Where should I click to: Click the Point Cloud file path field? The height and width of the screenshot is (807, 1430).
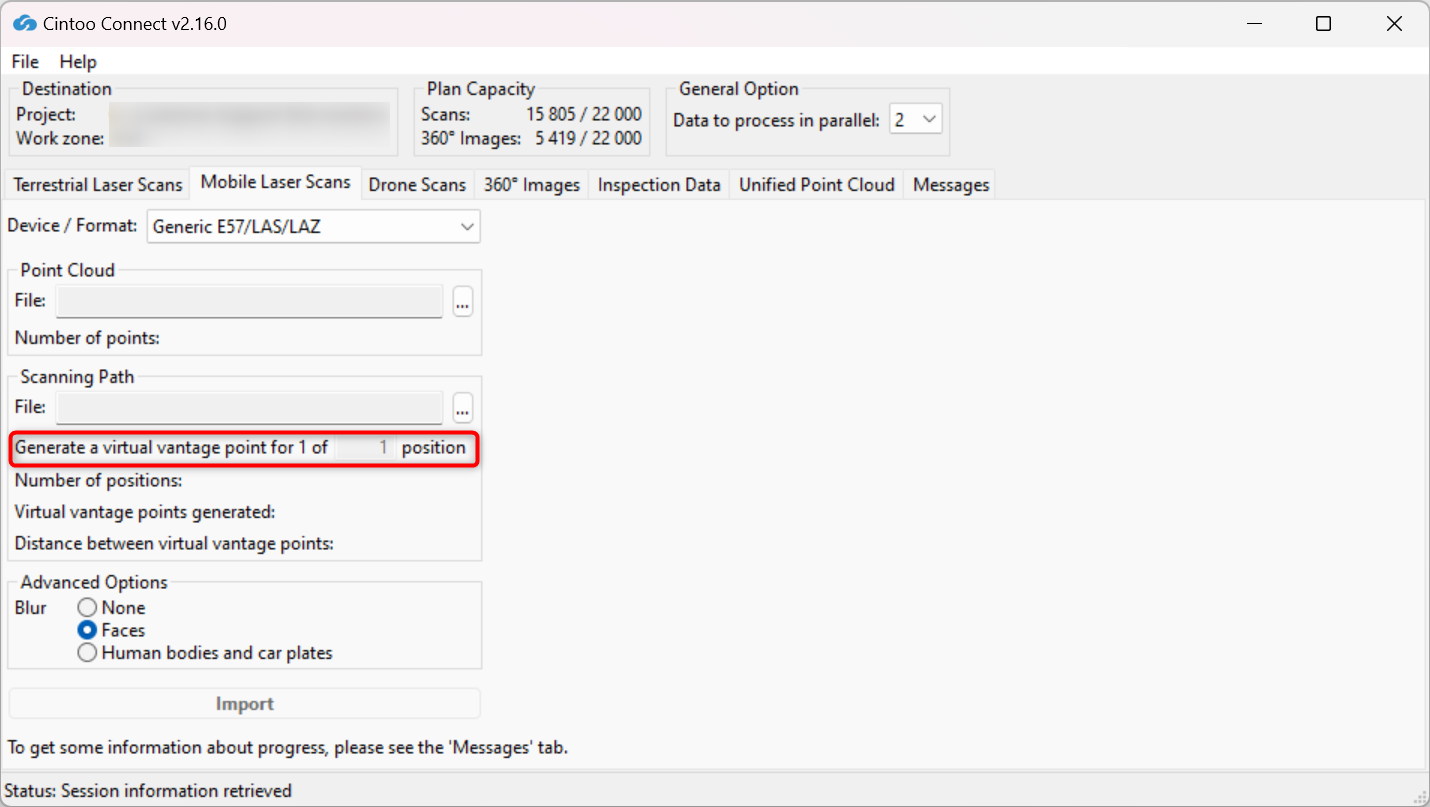point(249,301)
